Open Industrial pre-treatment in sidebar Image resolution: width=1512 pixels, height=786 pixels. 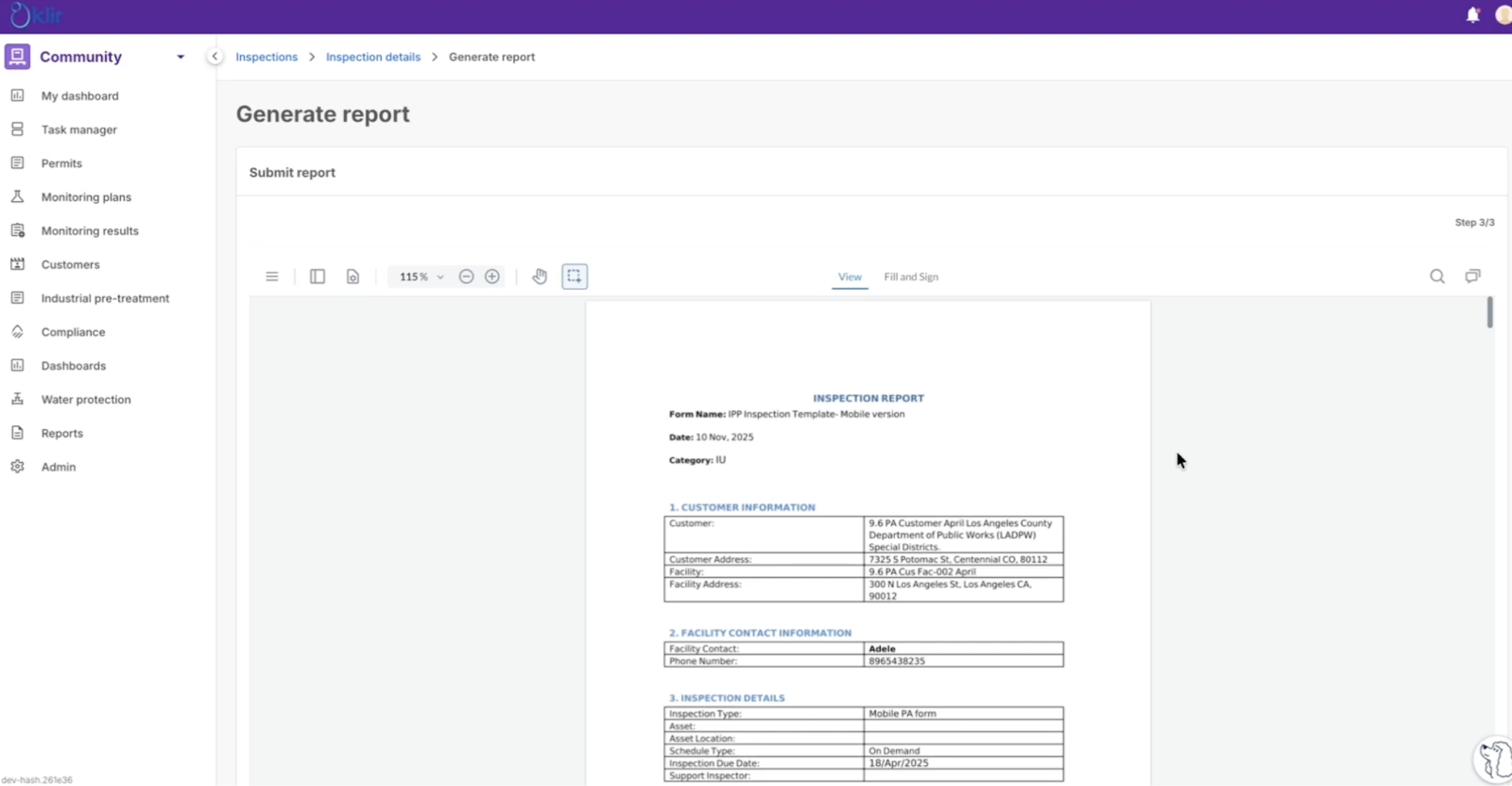105,299
